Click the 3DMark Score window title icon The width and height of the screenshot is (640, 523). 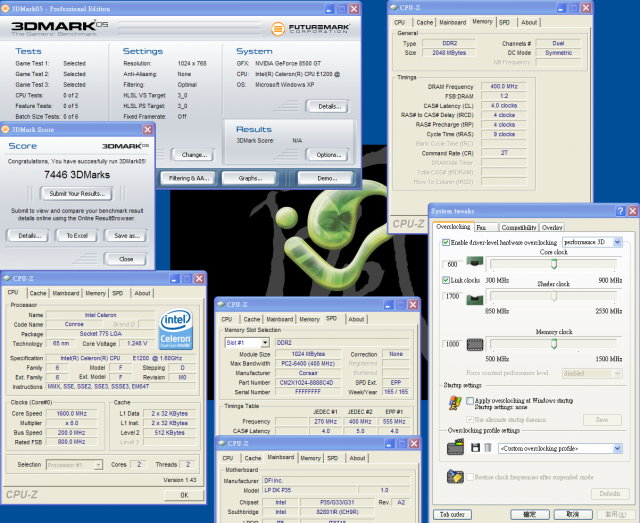pos(5,129)
